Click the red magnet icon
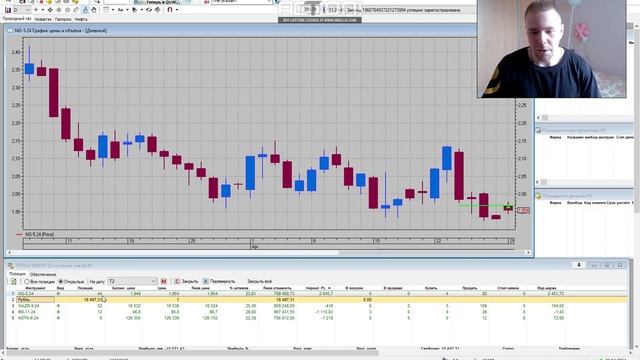Image resolution: width=640 pixels, height=360 pixels. tap(170, 10)
